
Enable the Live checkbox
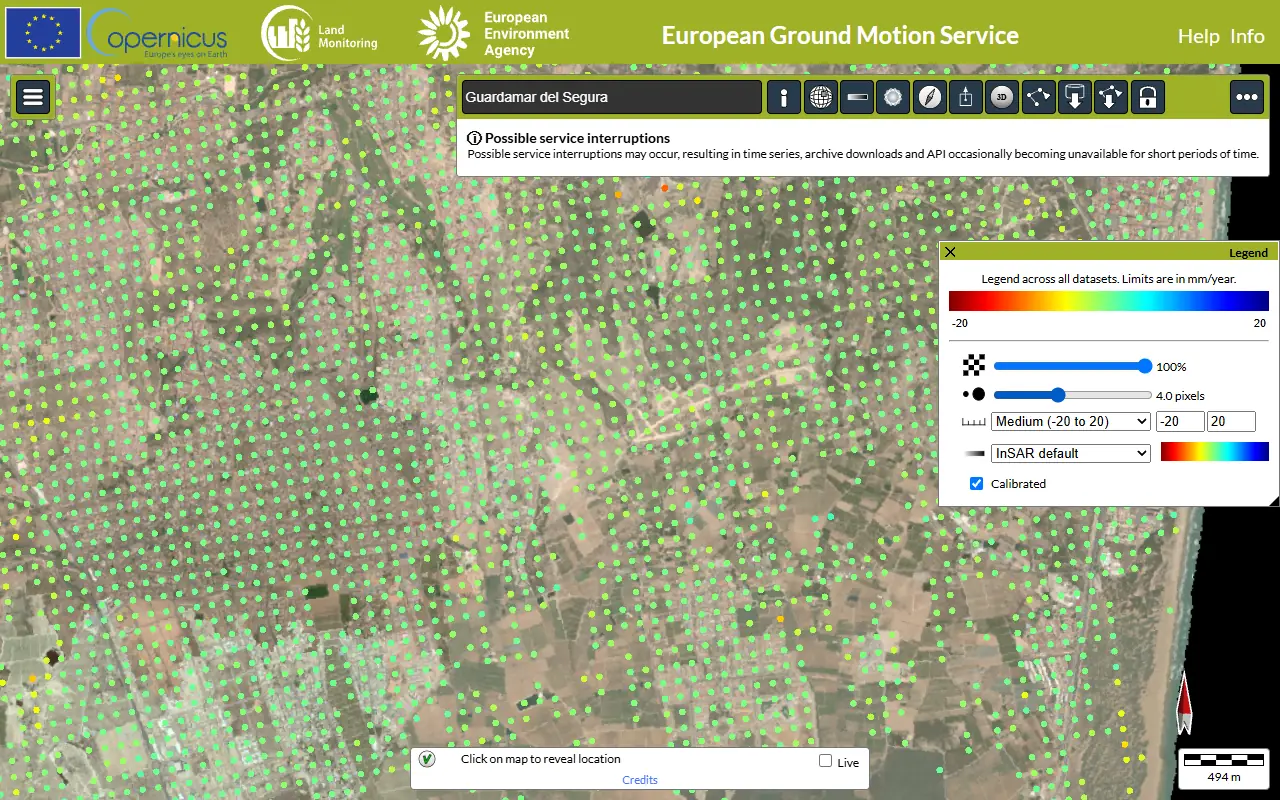pyautogui.click(x=825, y=761)
